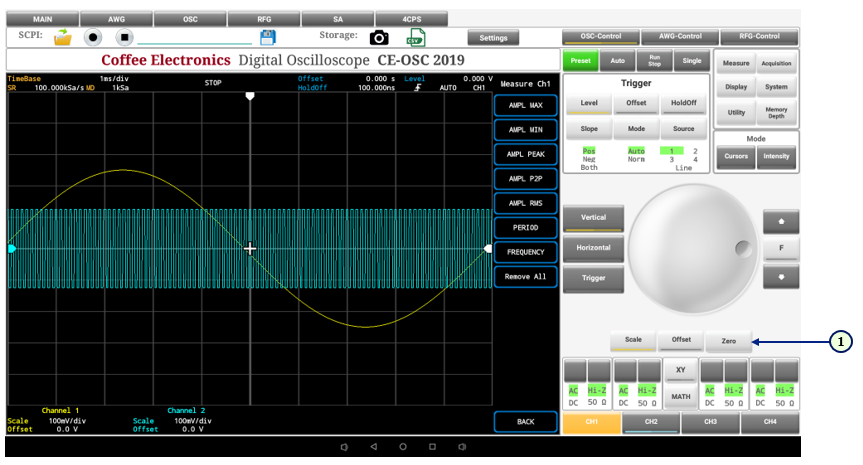Click the SCPI command input field
863x465 pixels.
[x=195, y=38]
